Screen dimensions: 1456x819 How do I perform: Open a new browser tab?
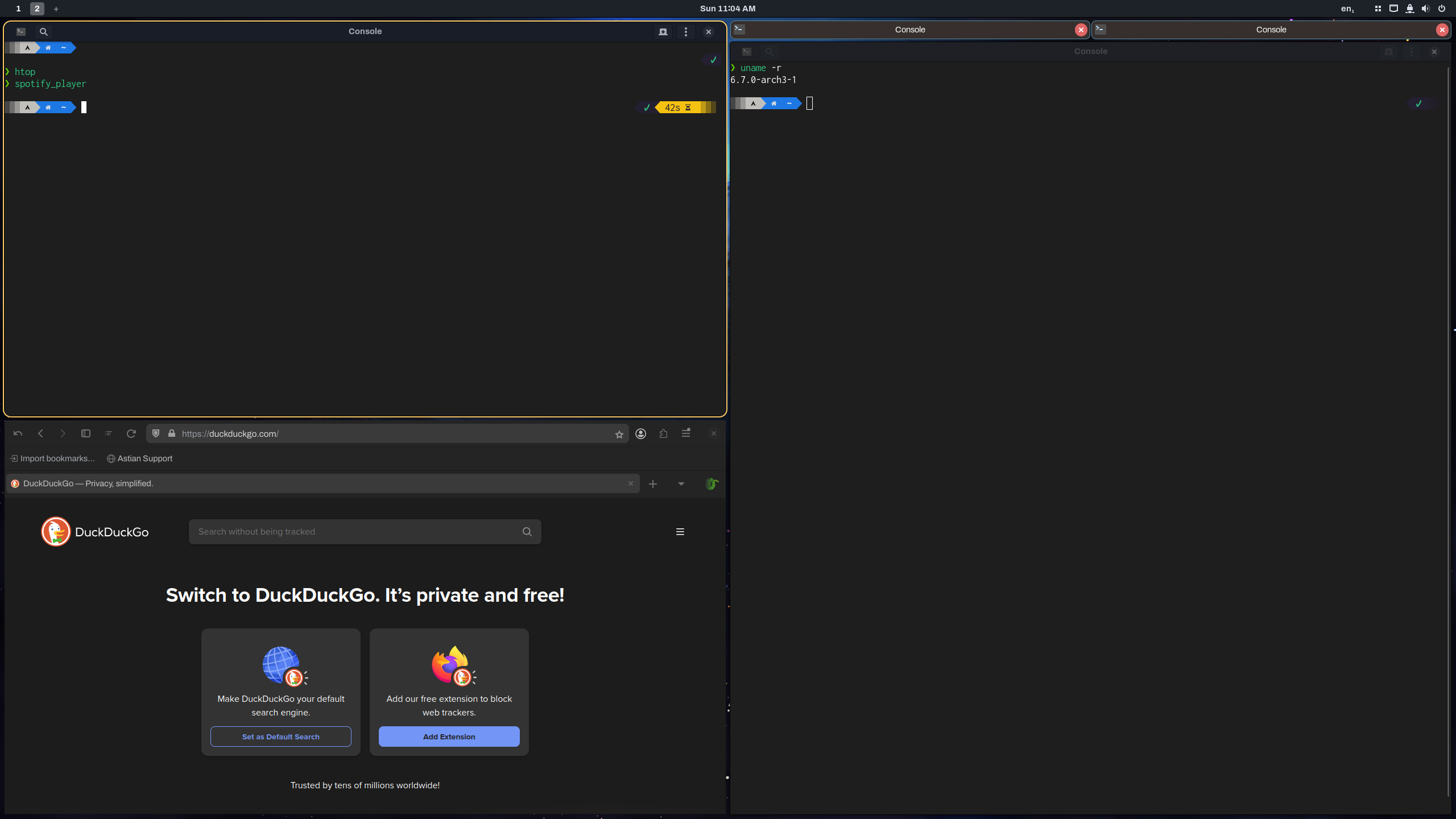[x=653, y=484]
